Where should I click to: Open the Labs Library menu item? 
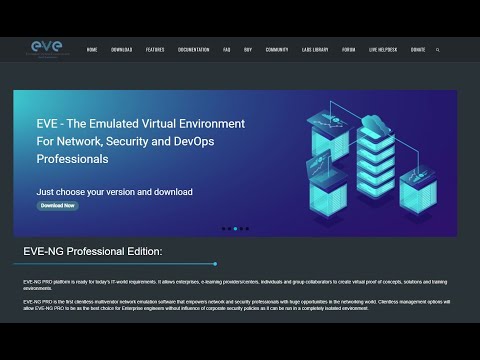[315, 50]
